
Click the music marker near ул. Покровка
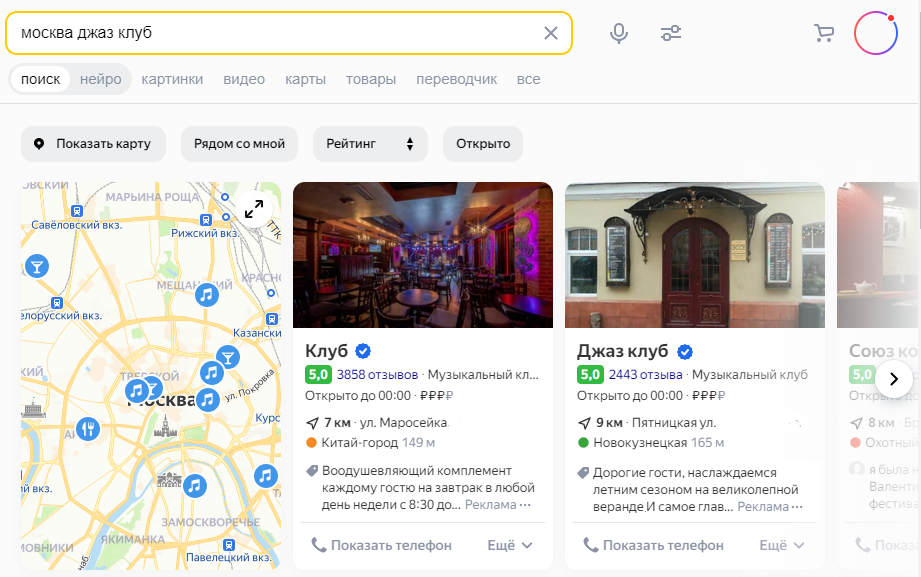(207, 400)
